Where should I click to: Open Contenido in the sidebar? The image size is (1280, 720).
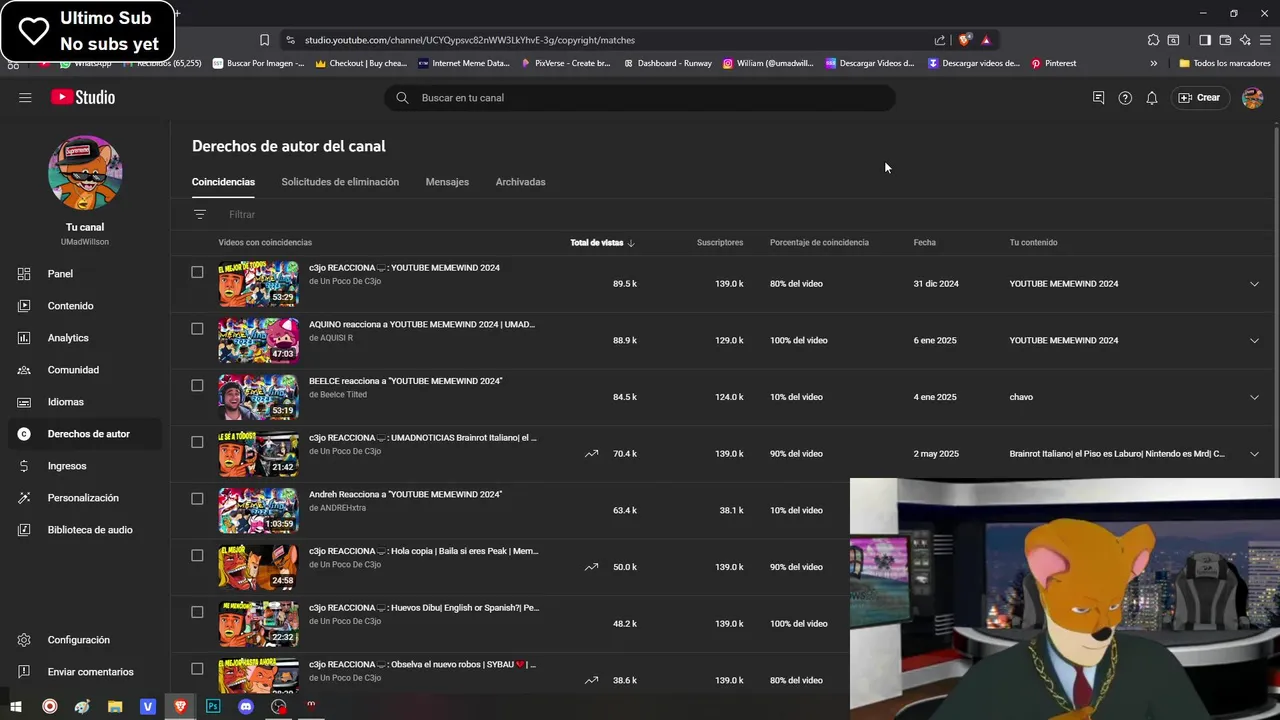tap(85, 306)
